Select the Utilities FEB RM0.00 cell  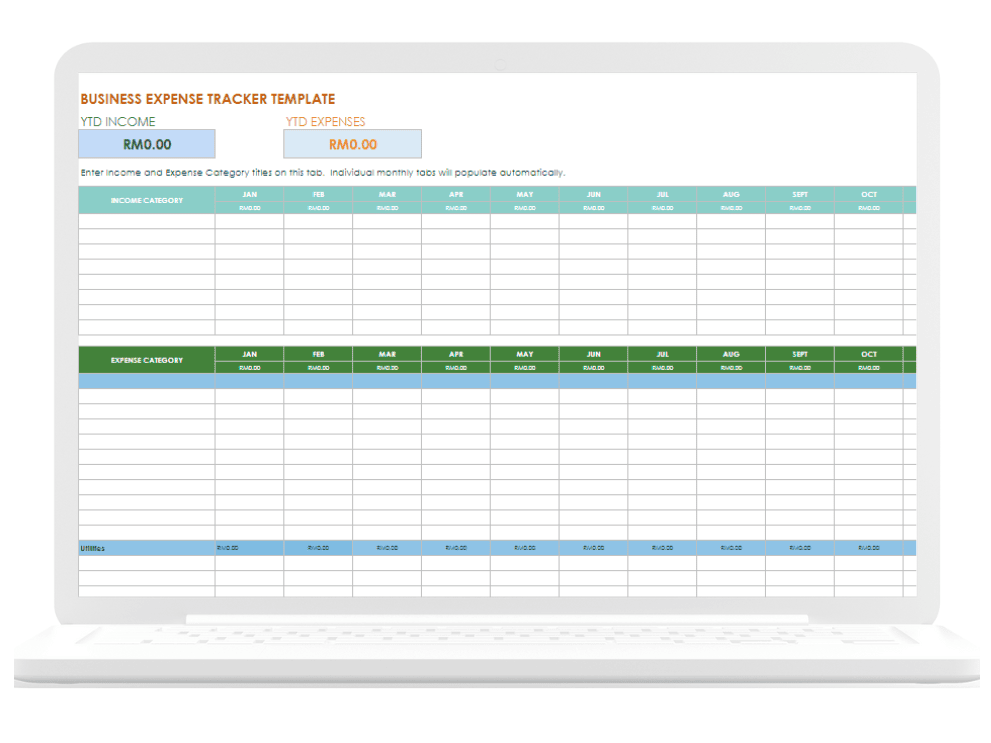[x=319, y=548]
